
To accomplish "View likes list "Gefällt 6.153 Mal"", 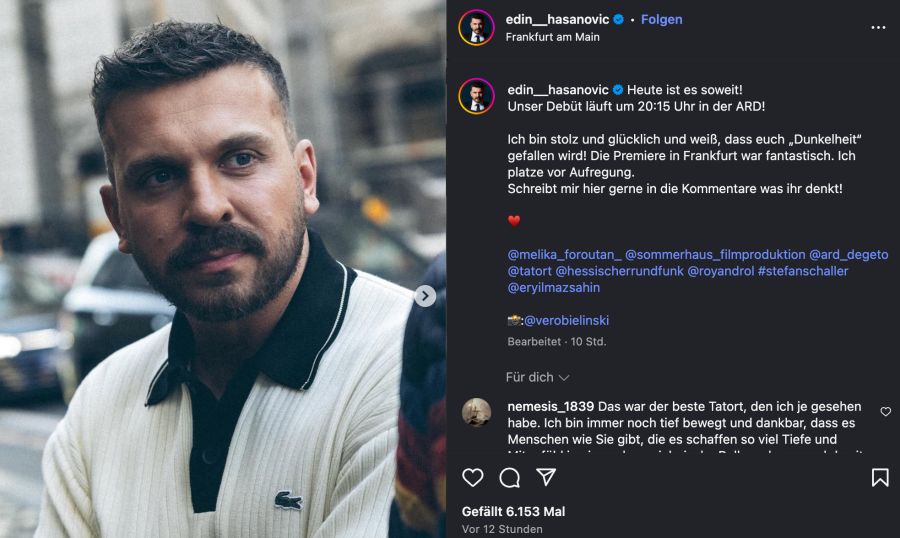I will pos(513,511).
